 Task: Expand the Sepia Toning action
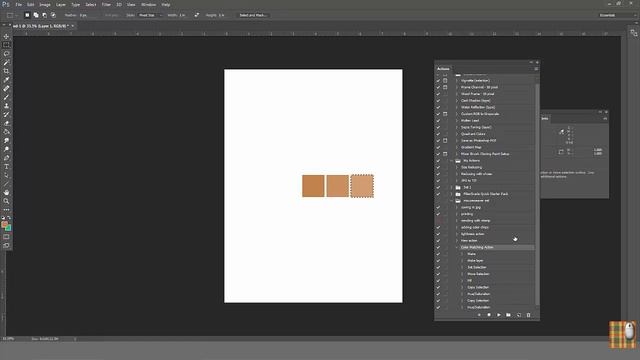(457, 127)
